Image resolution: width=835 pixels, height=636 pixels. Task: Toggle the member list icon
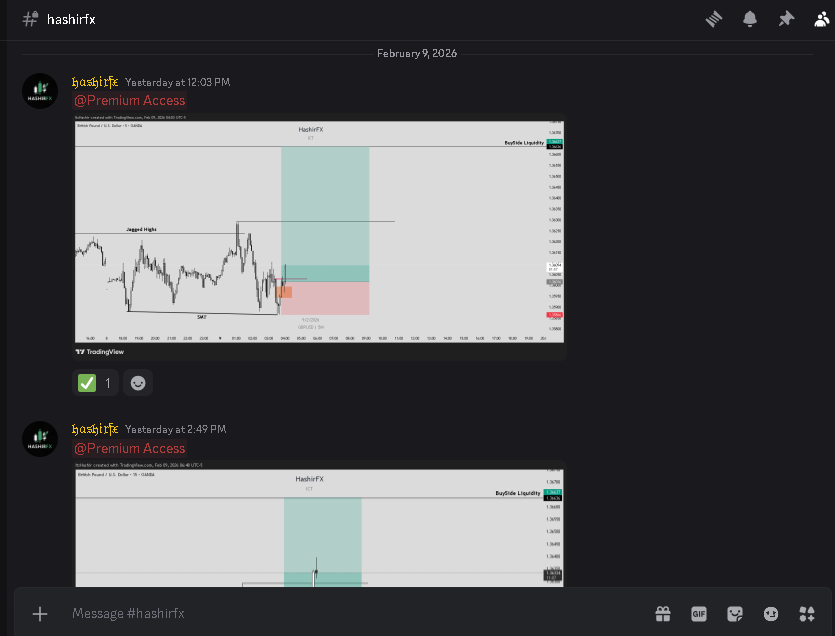pos(822,19)
